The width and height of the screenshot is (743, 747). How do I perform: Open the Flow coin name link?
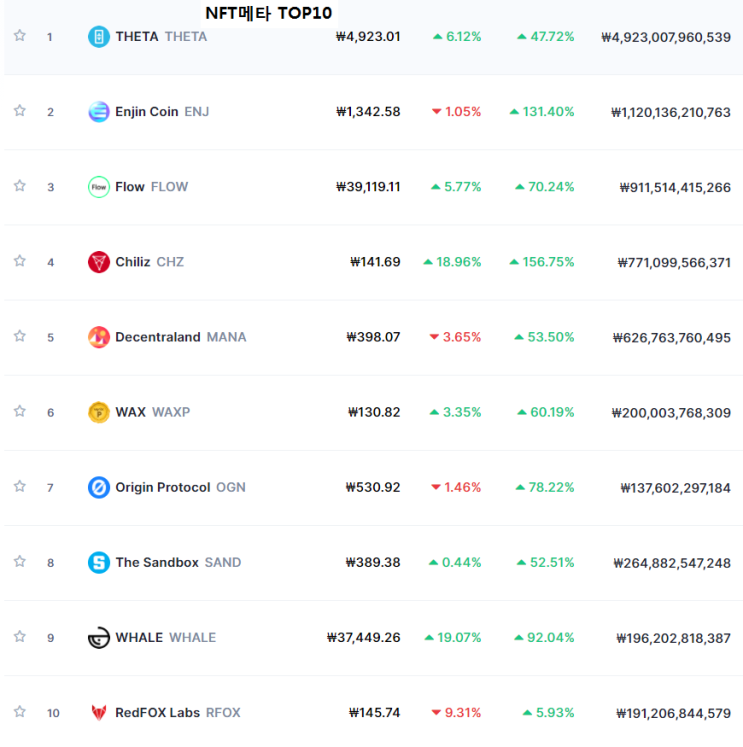pos(130,187)
